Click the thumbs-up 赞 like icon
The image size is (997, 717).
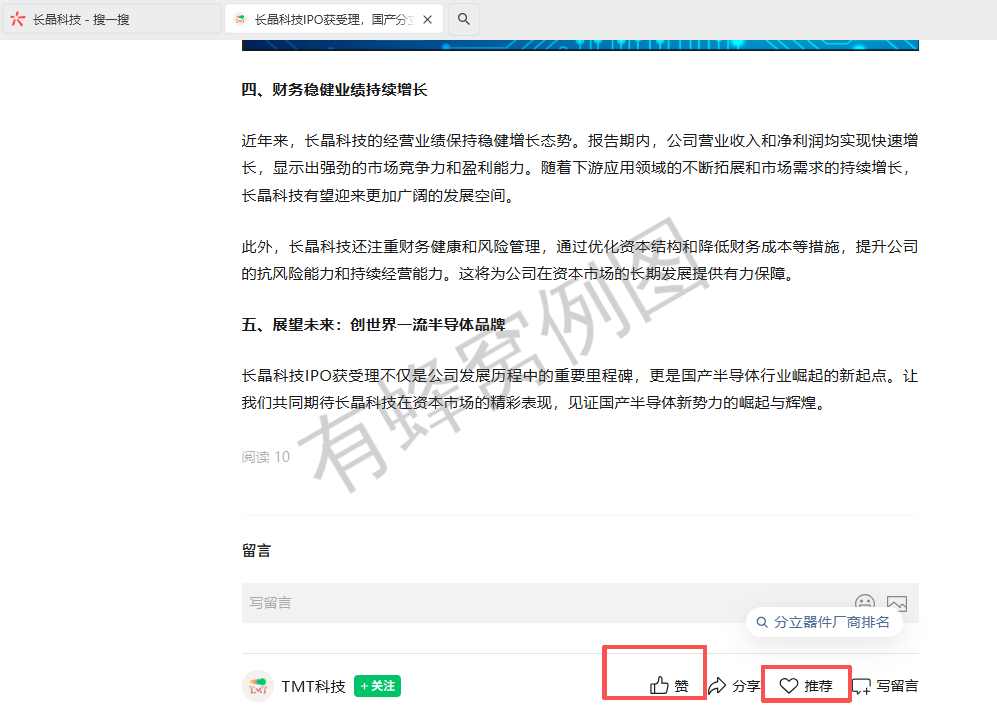click(659, 685)
